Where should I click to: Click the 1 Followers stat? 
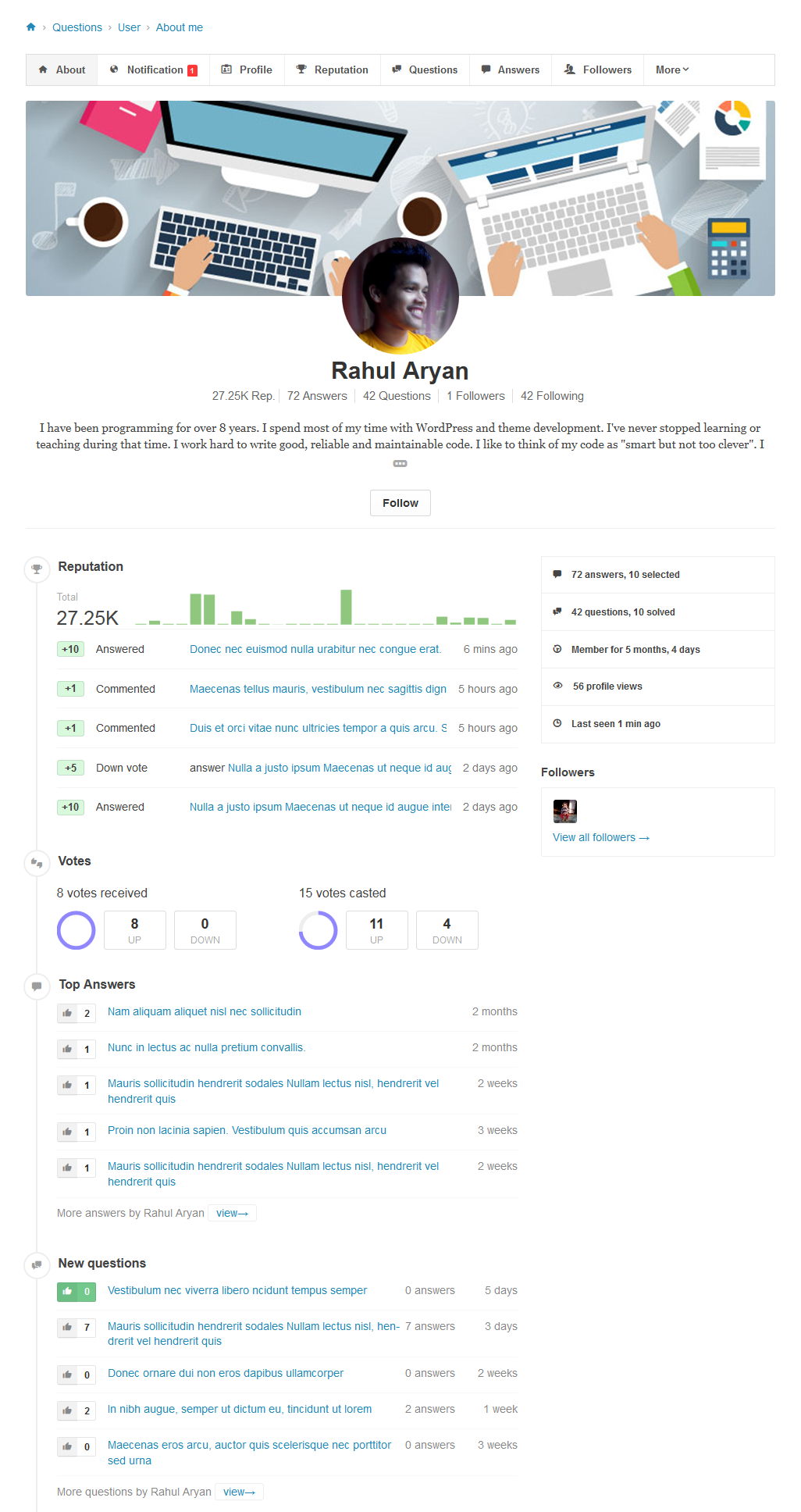(475, 396)
